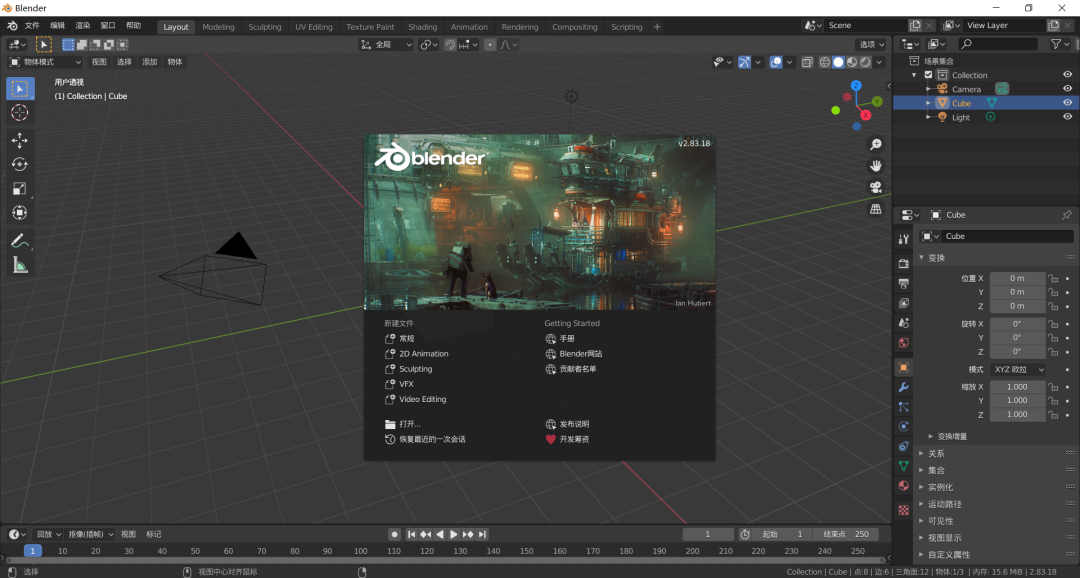Enable snapping with the magnet icon

(449, 44)
